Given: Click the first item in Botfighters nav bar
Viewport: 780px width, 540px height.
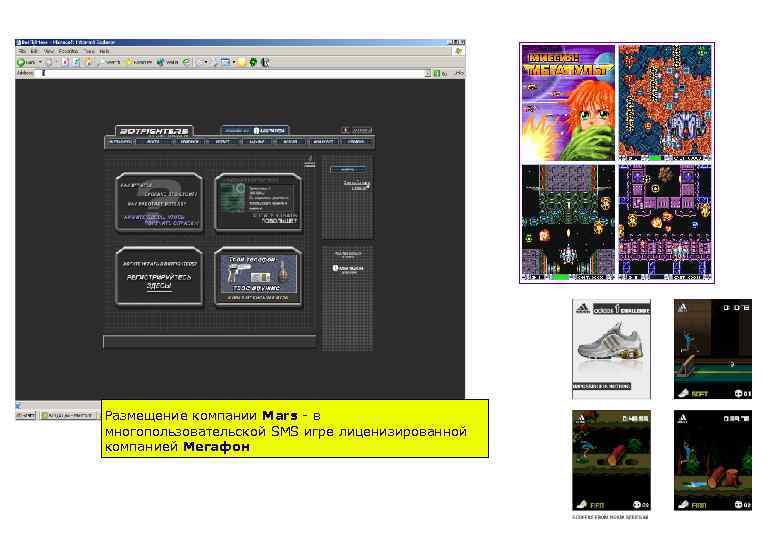Looking at the screenshot, I should (x=120, y=142).
